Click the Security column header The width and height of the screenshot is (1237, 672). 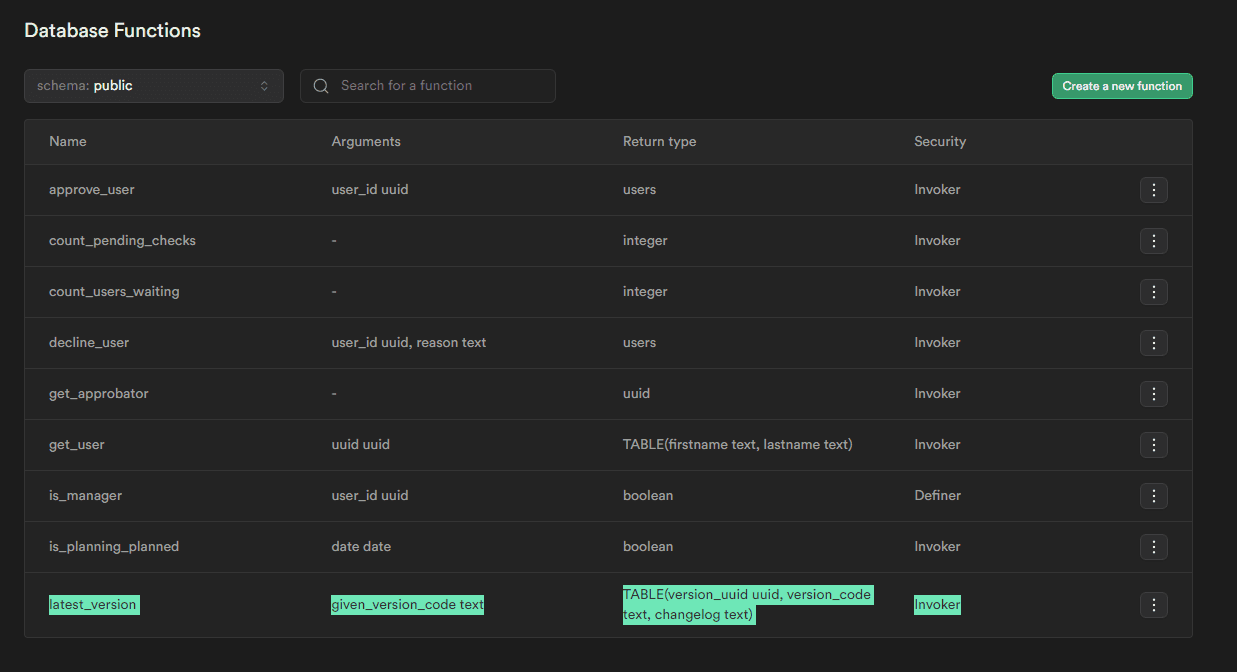[939, 142]
